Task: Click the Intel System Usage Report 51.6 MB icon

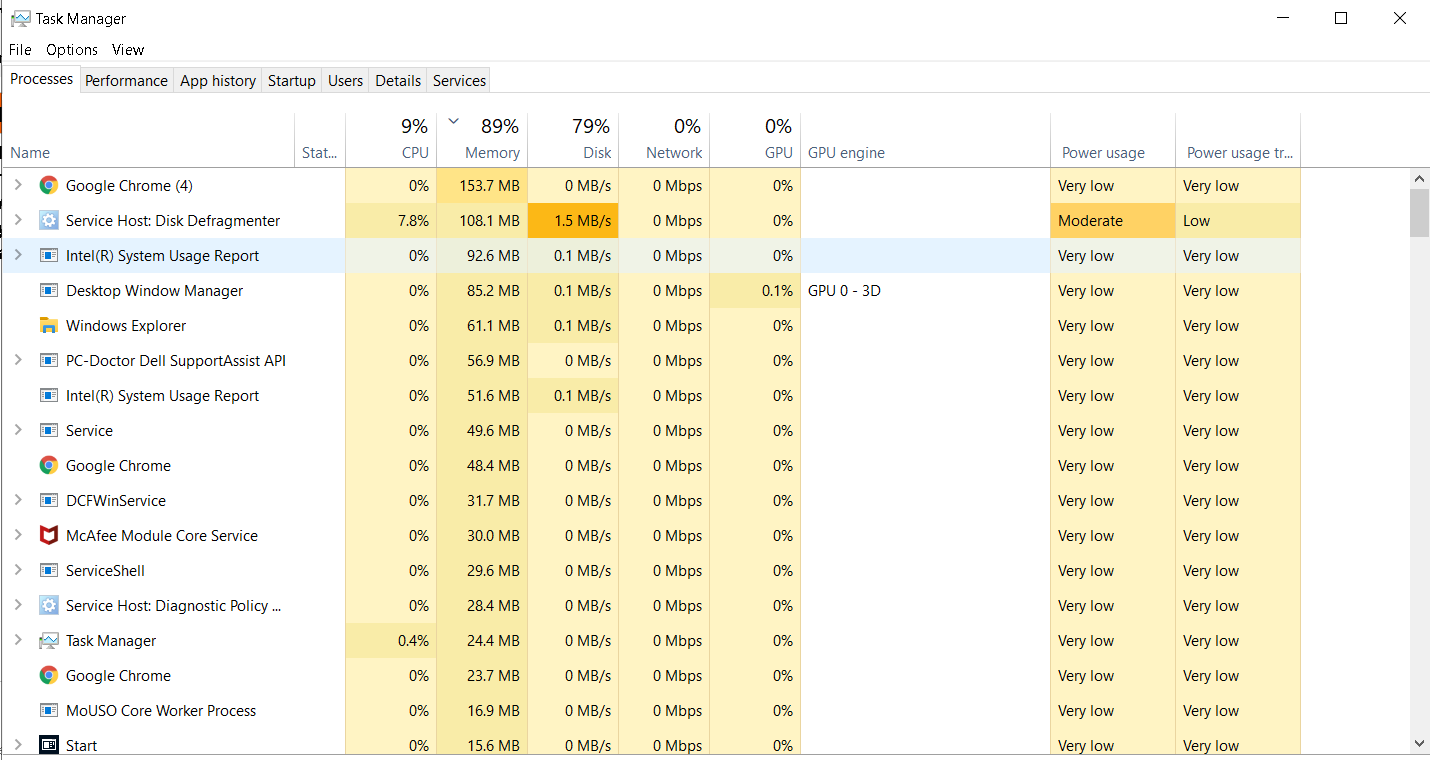Action: (x=48, y=395)
